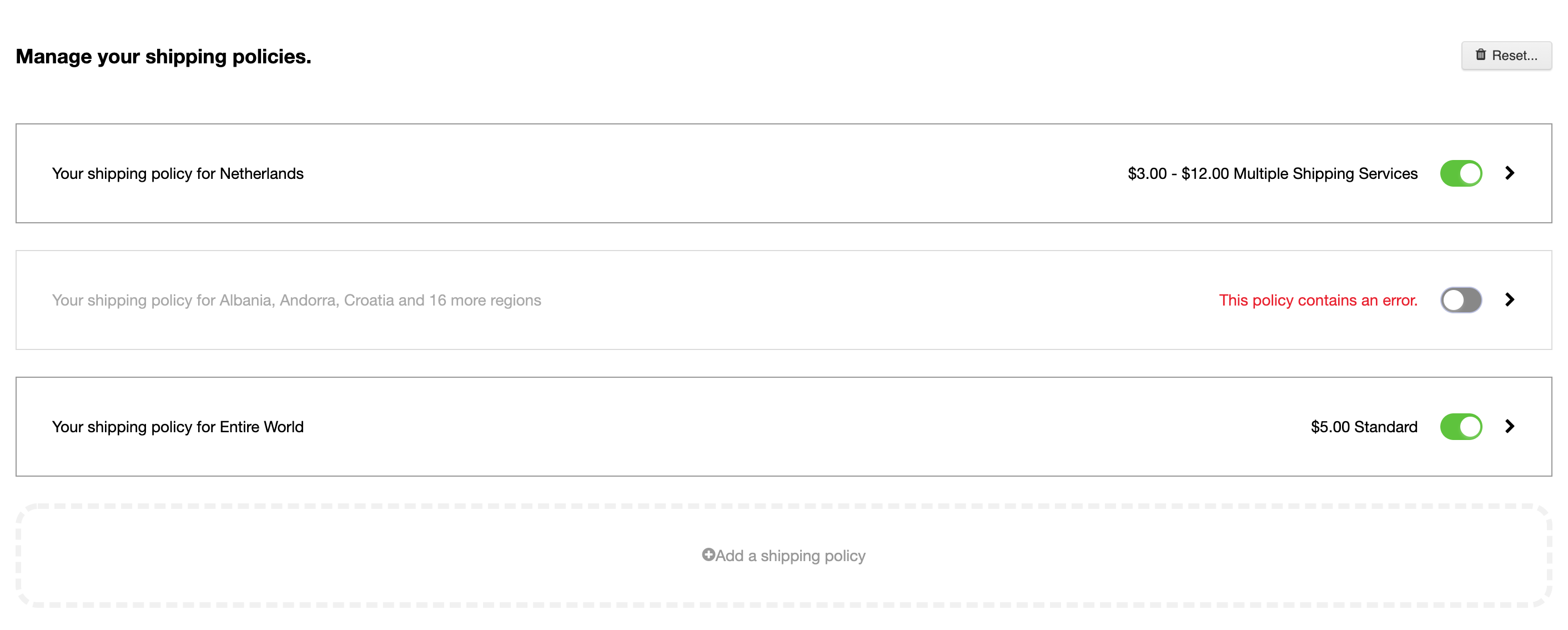The height and width of the screenshot is (630, 1568).
Task: Open the Albania, Andorra, Croatia policy row
Action: coord(784,300)
